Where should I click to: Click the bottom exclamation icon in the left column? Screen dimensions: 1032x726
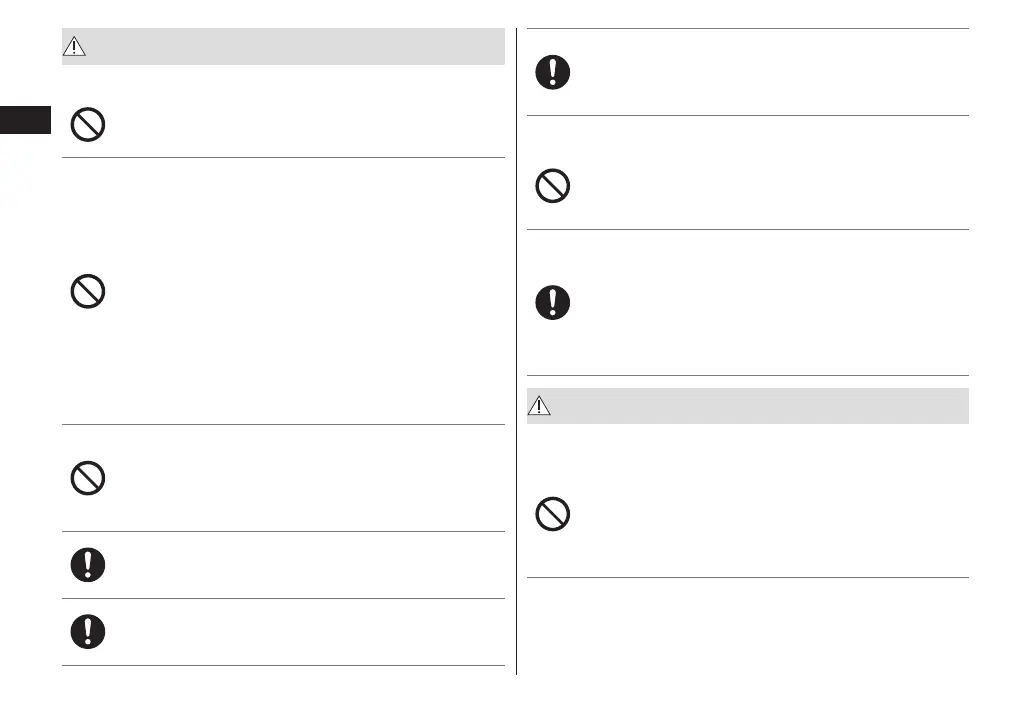click(x=88, y=632)
